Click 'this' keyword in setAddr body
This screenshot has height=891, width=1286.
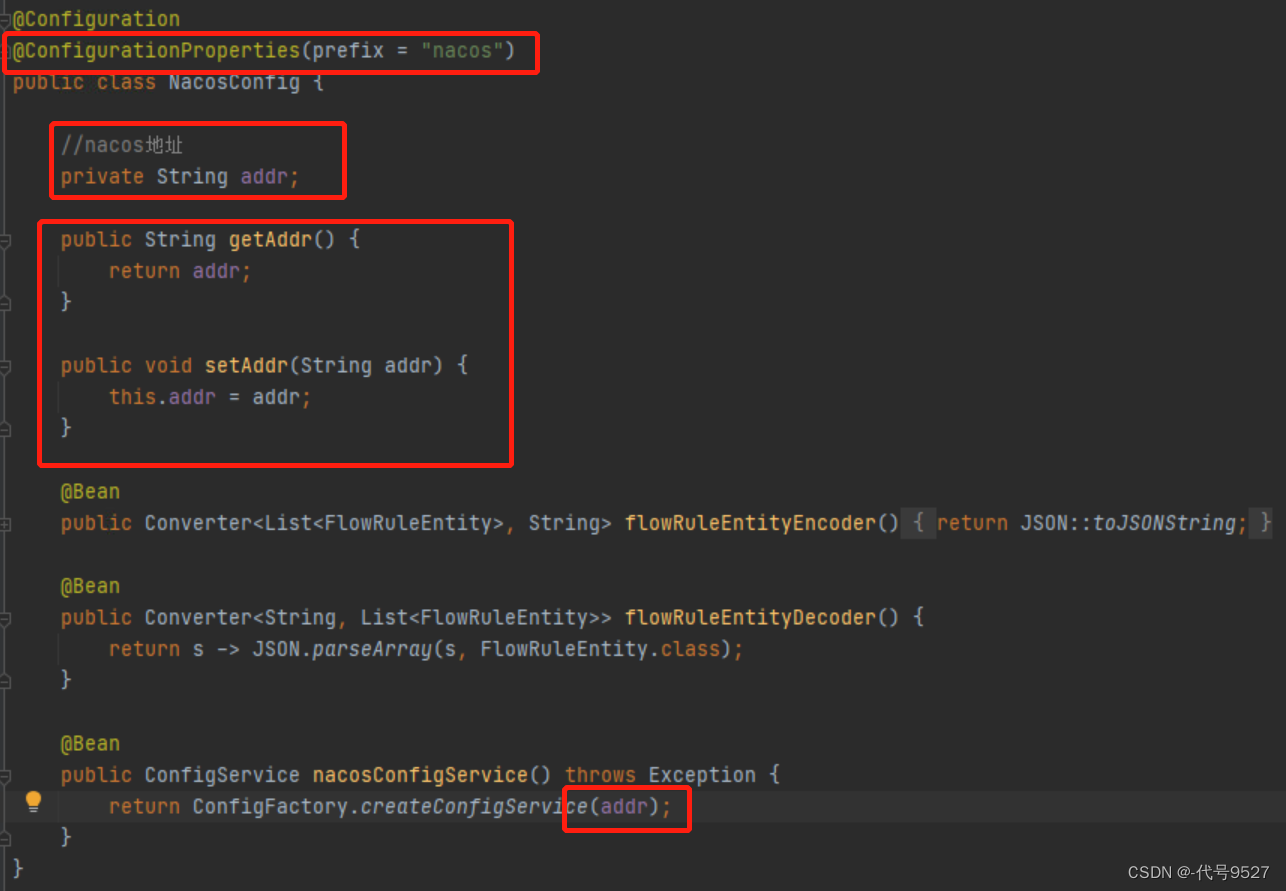[x=132, y=397]
